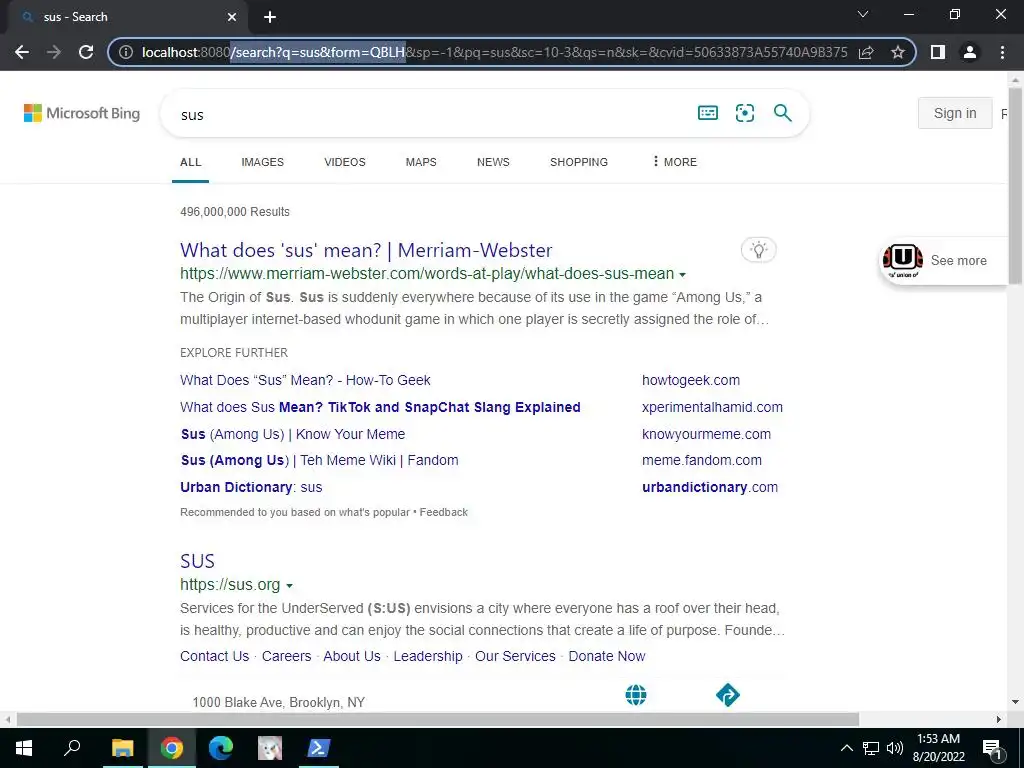The image size is (1024, 768).
Task: Click the horizontal scrollbar thumb
Action: coord(438,719)
